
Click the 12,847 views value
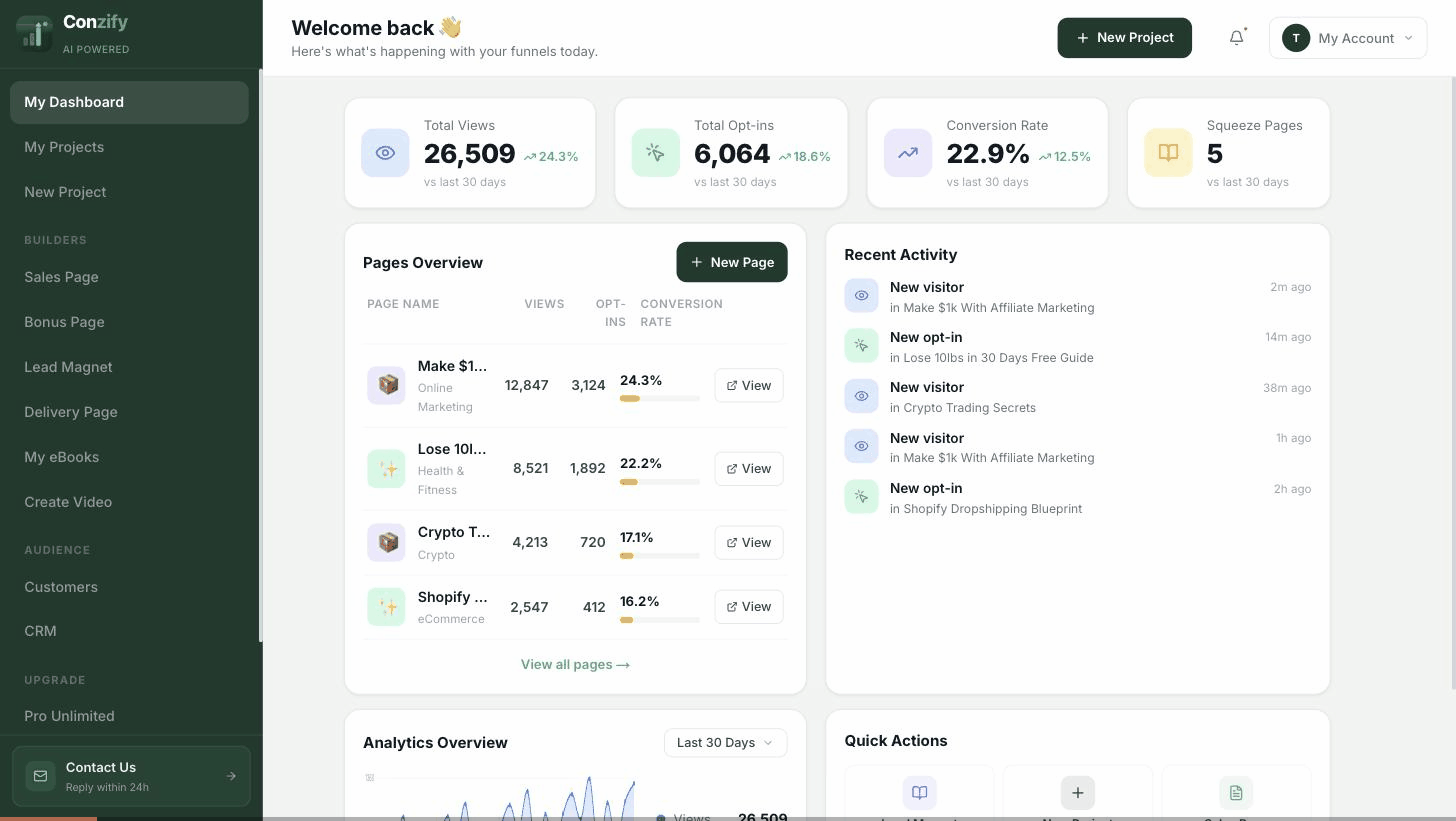[x=527, y=386]
